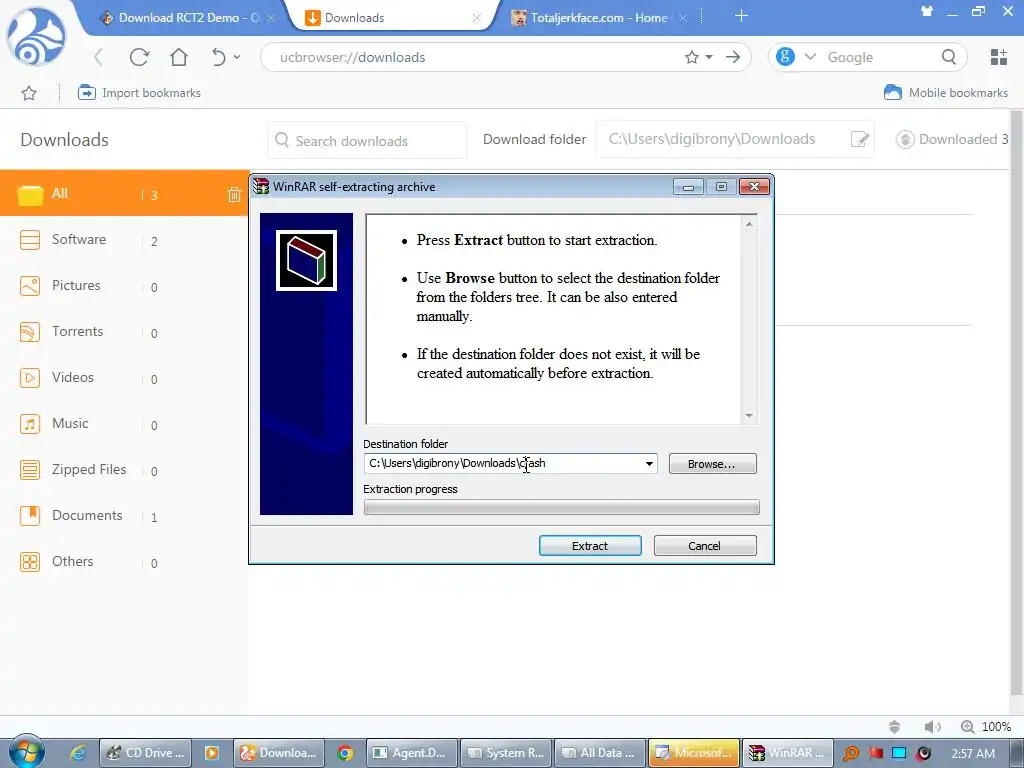The width and height of the screenshot is (1024, 768).
Task: Click the Browse... button
Action: pos(712,464)
